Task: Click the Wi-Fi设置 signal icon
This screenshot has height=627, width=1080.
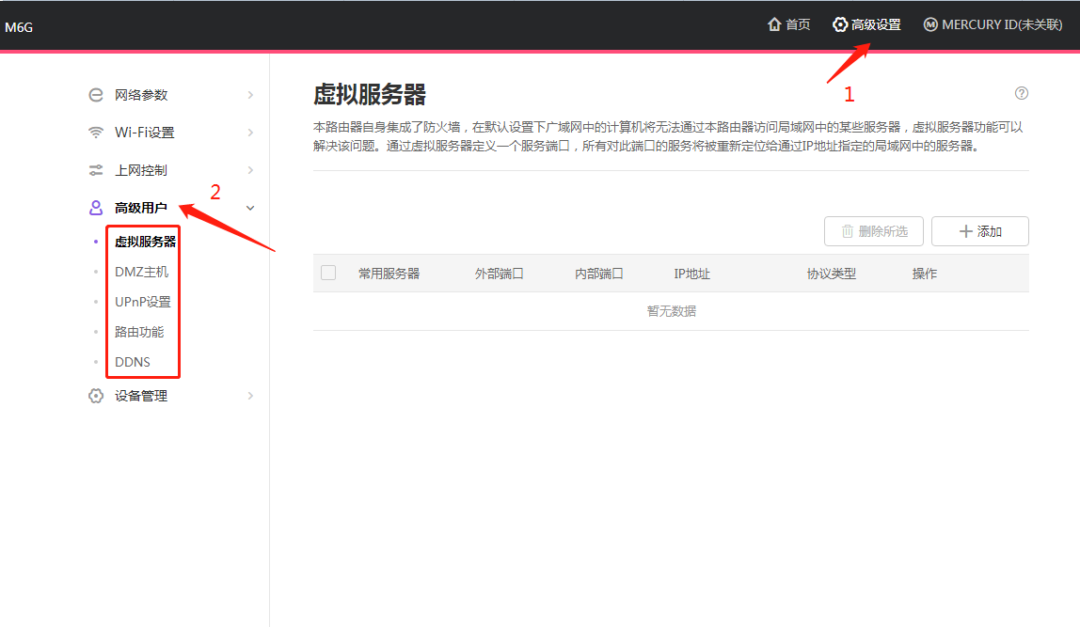Action: (96, 132)
